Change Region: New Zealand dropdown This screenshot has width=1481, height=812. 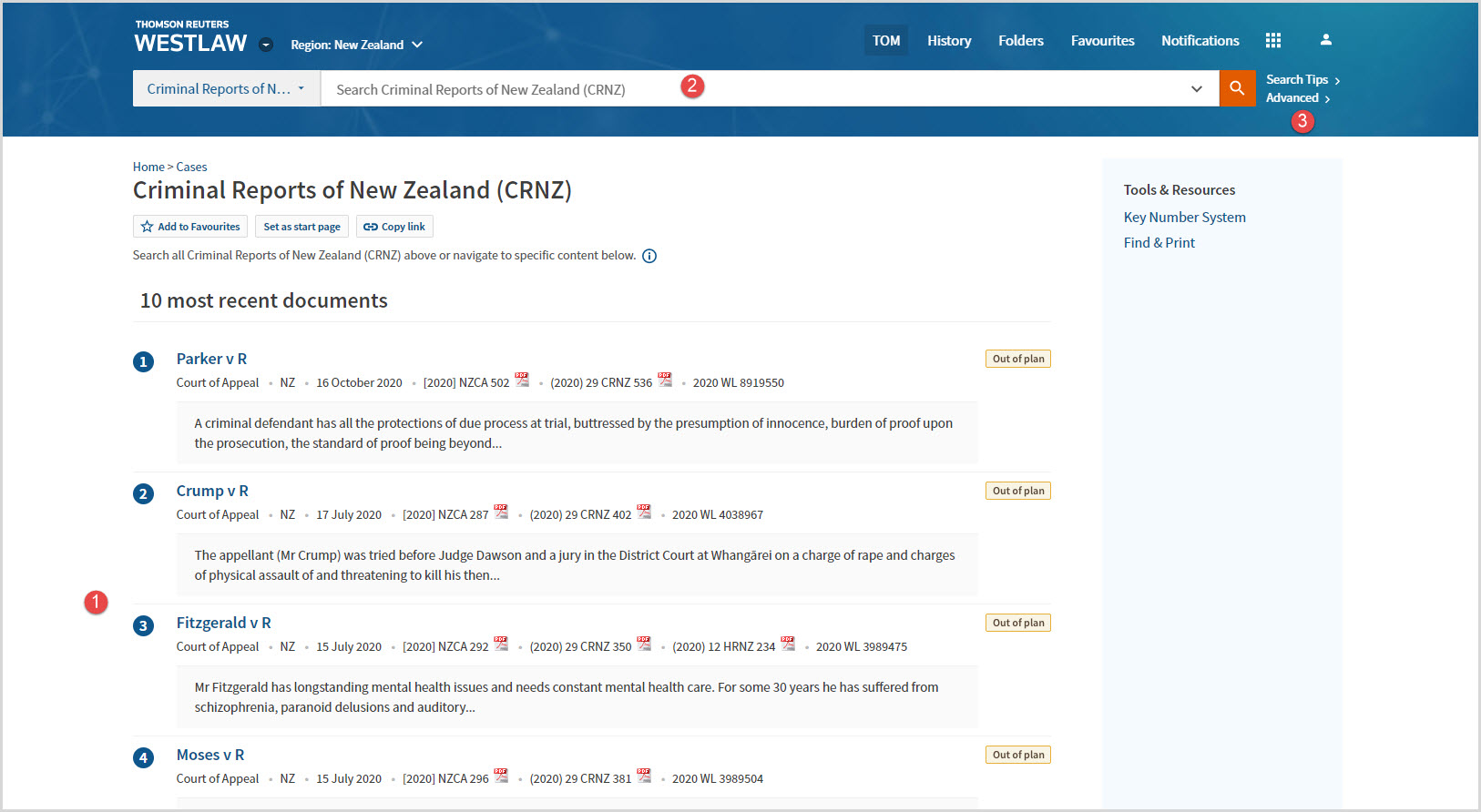[x=357, y=45]
